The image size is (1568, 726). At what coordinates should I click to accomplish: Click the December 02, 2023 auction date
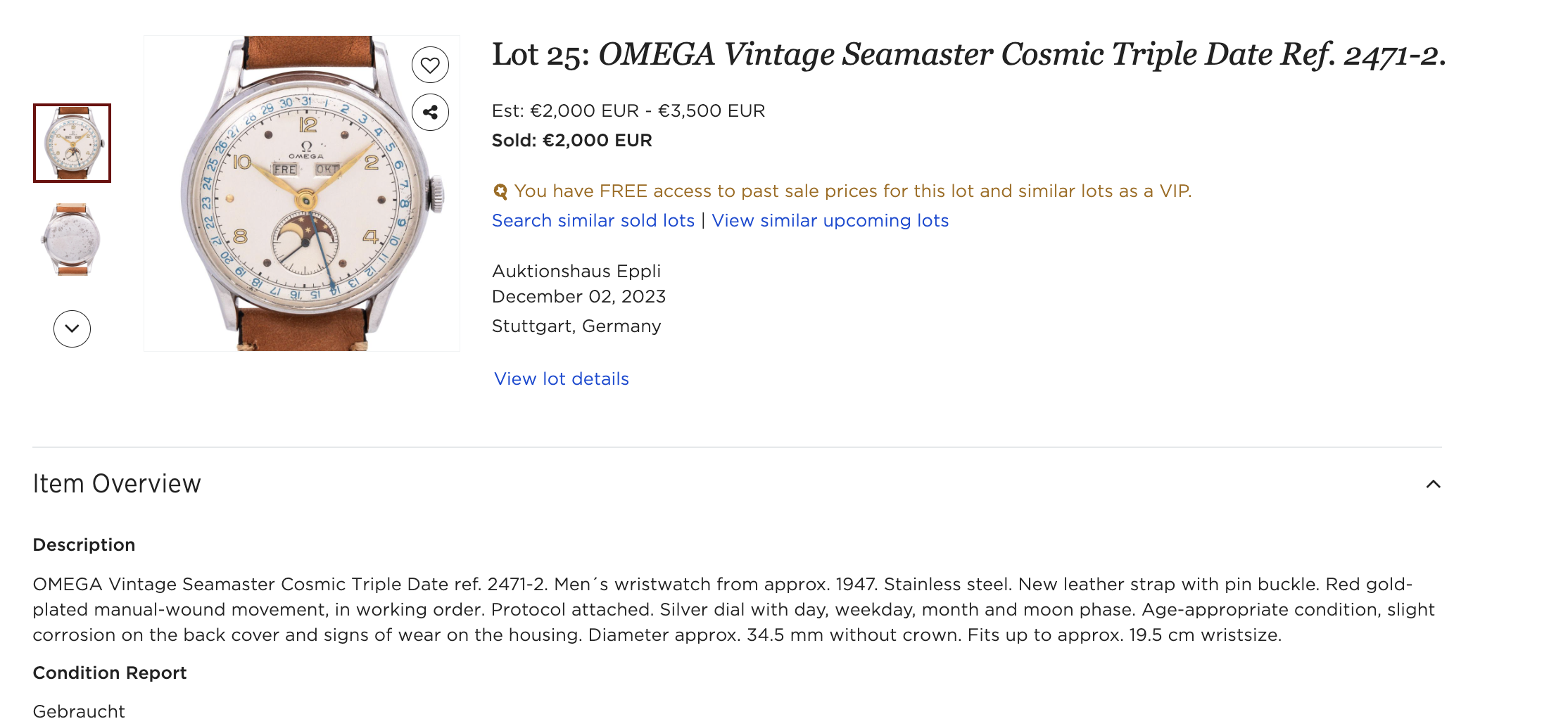tap(578, 297)
